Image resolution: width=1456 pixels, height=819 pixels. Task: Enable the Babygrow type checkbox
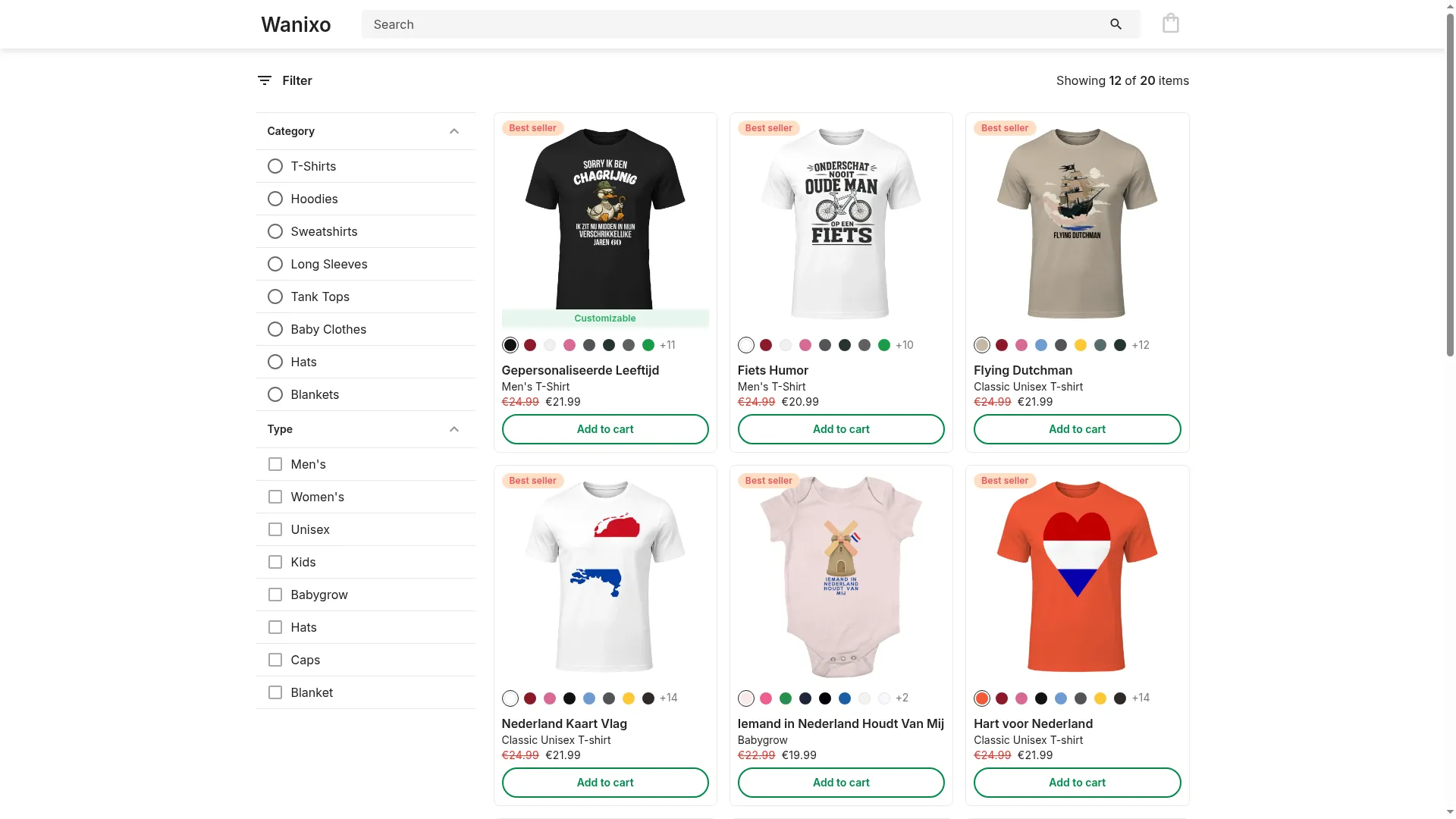[x=275, y=595]
